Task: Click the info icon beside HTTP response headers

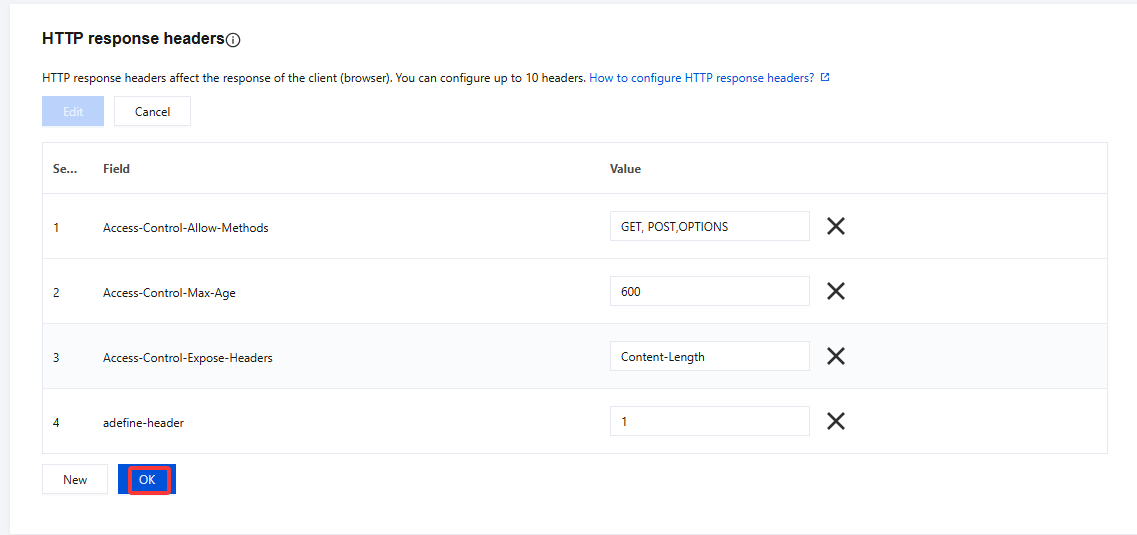Action: tap(233, 40)
